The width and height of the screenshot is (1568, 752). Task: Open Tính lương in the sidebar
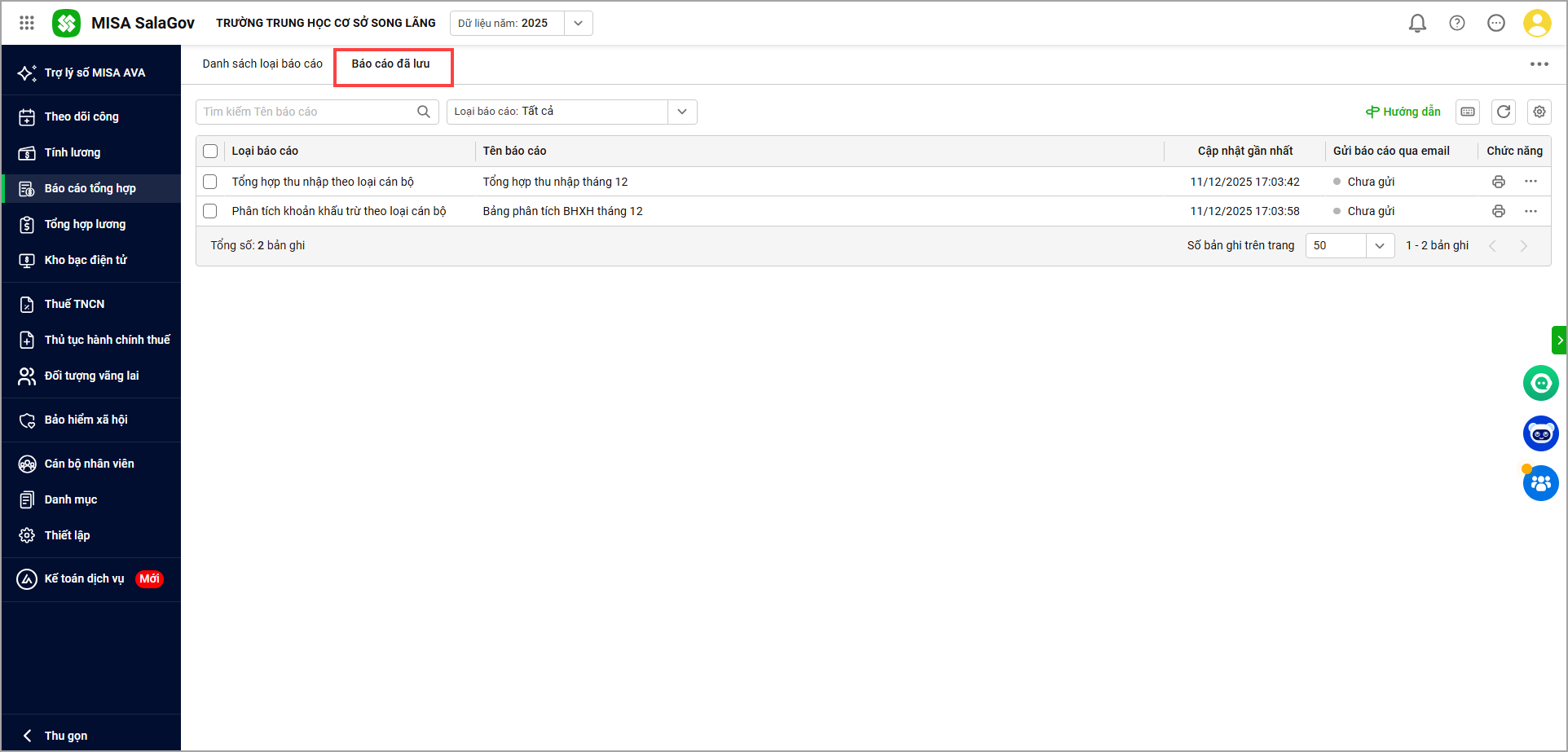coord(73,152)
